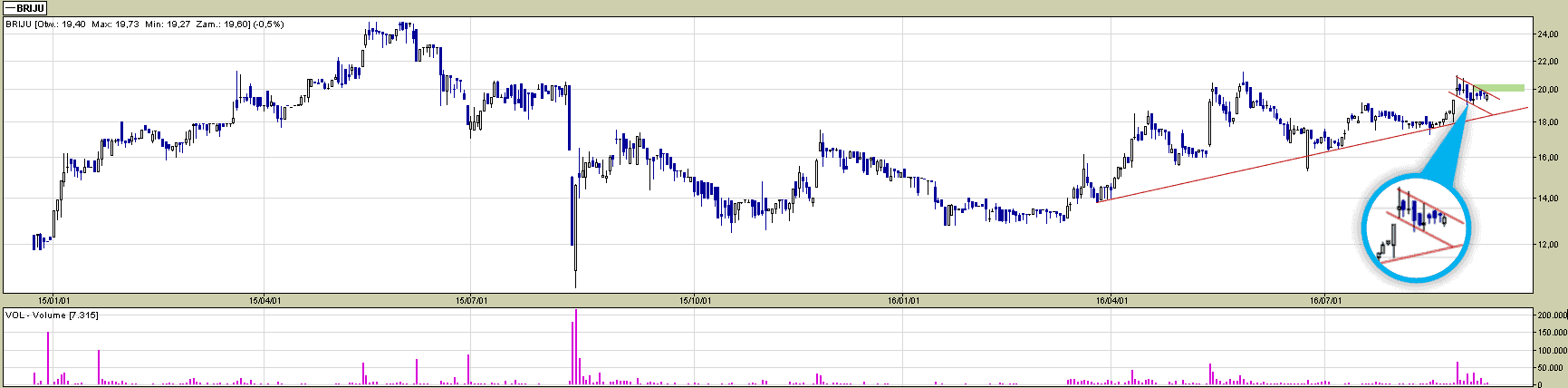Click the tallest magenta volume bar
This screenshot has width=1568, height=388.
tap(575, 346)
